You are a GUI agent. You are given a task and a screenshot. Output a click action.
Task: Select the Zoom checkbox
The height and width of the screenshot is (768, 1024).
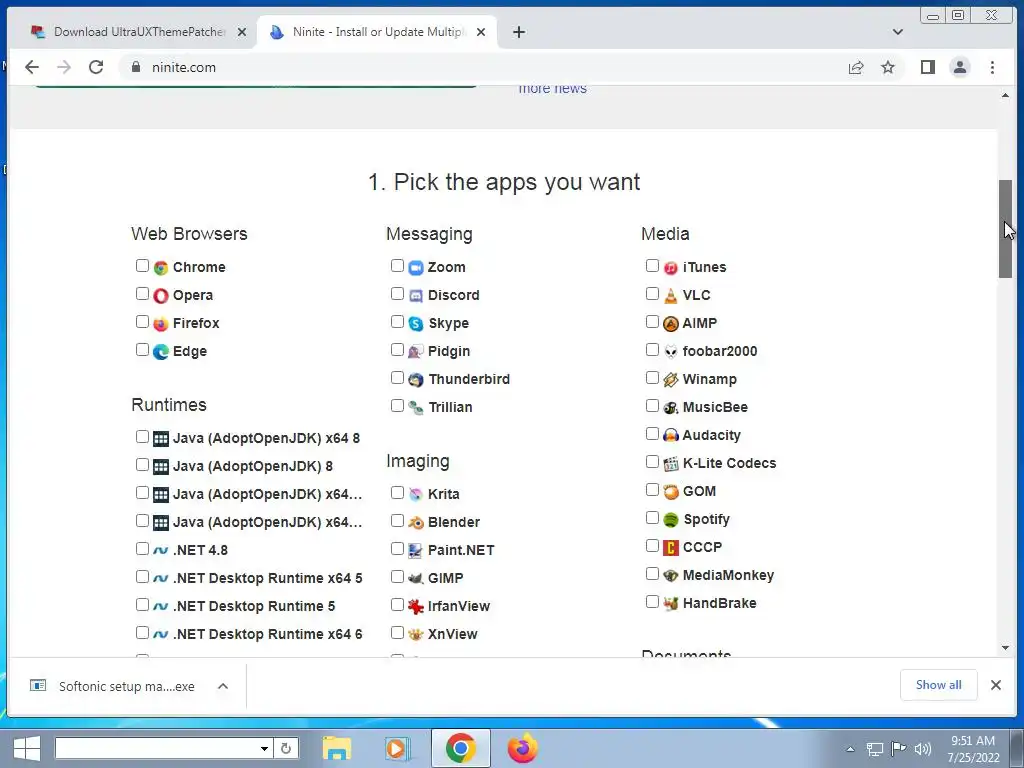click(397, 266)
